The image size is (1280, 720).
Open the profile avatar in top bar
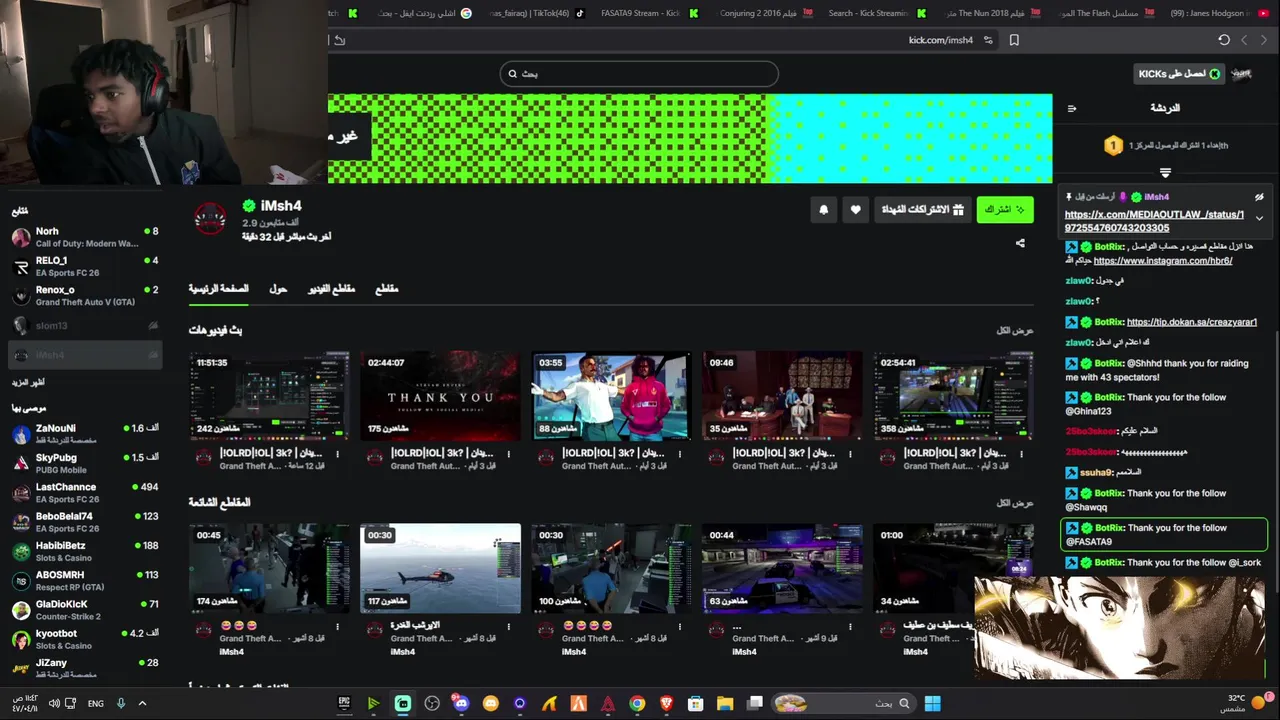pyautogui.click(x=1242, y=74)
